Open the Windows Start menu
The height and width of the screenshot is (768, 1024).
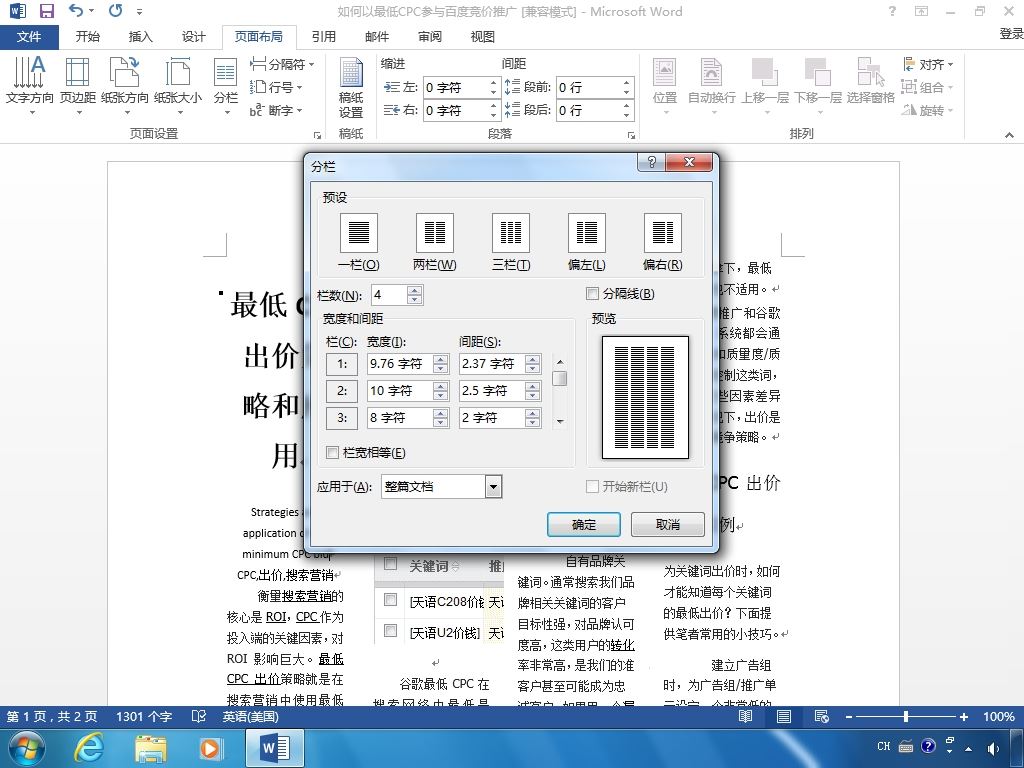click(x=27, y=748)
